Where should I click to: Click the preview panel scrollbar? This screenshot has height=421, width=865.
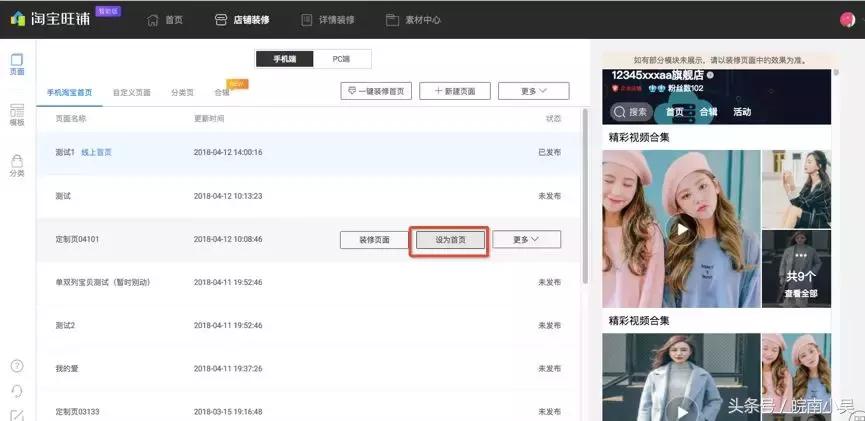click(x=836, y=72)
